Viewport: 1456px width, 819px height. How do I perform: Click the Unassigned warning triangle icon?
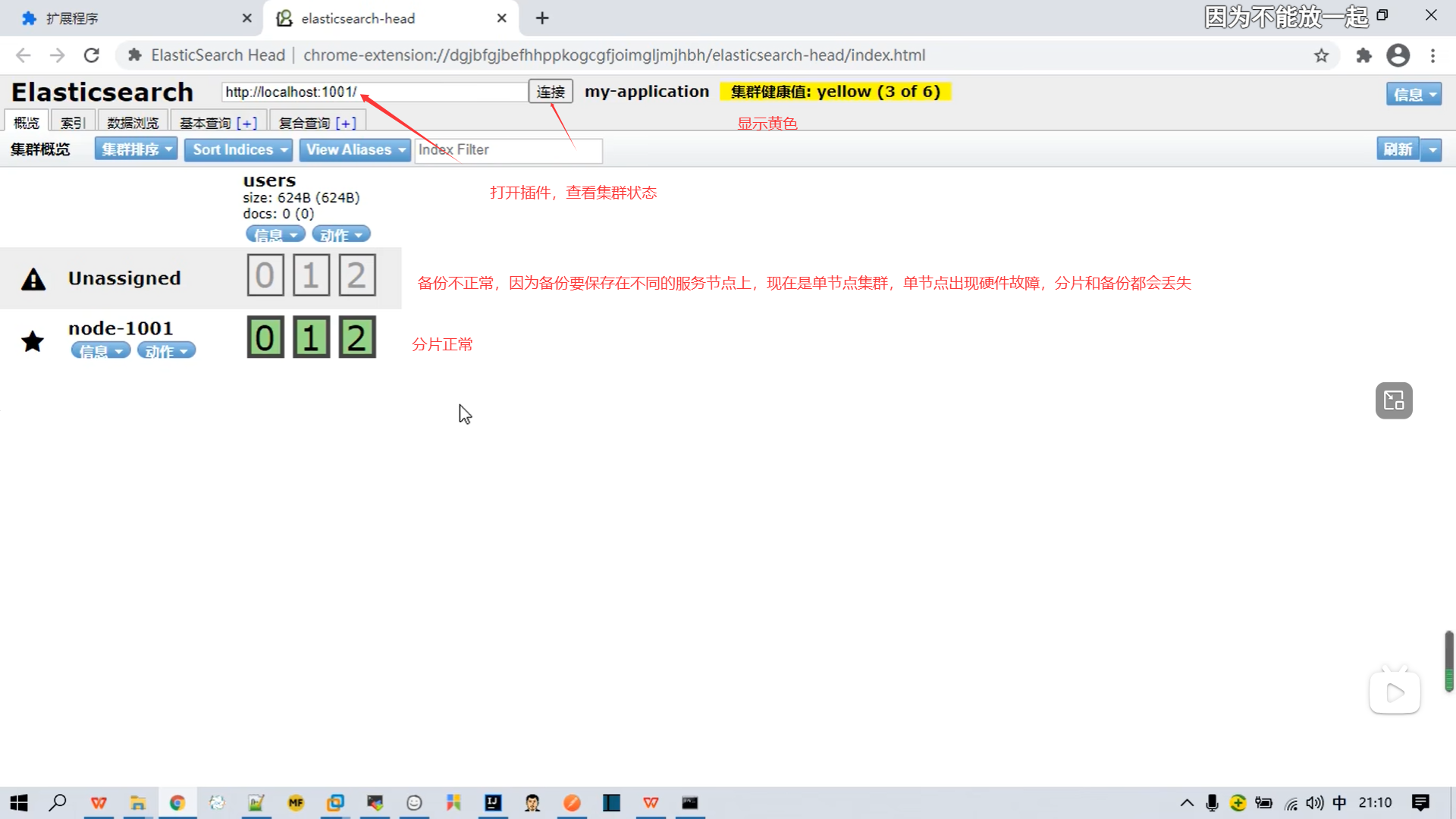33,279
